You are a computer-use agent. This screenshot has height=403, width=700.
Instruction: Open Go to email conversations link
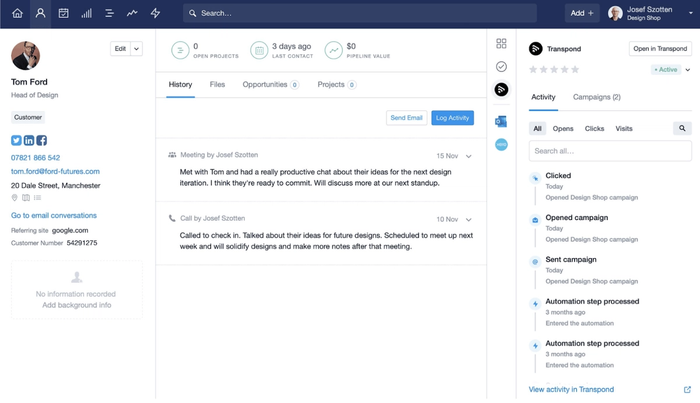click(x=54, y=216)
